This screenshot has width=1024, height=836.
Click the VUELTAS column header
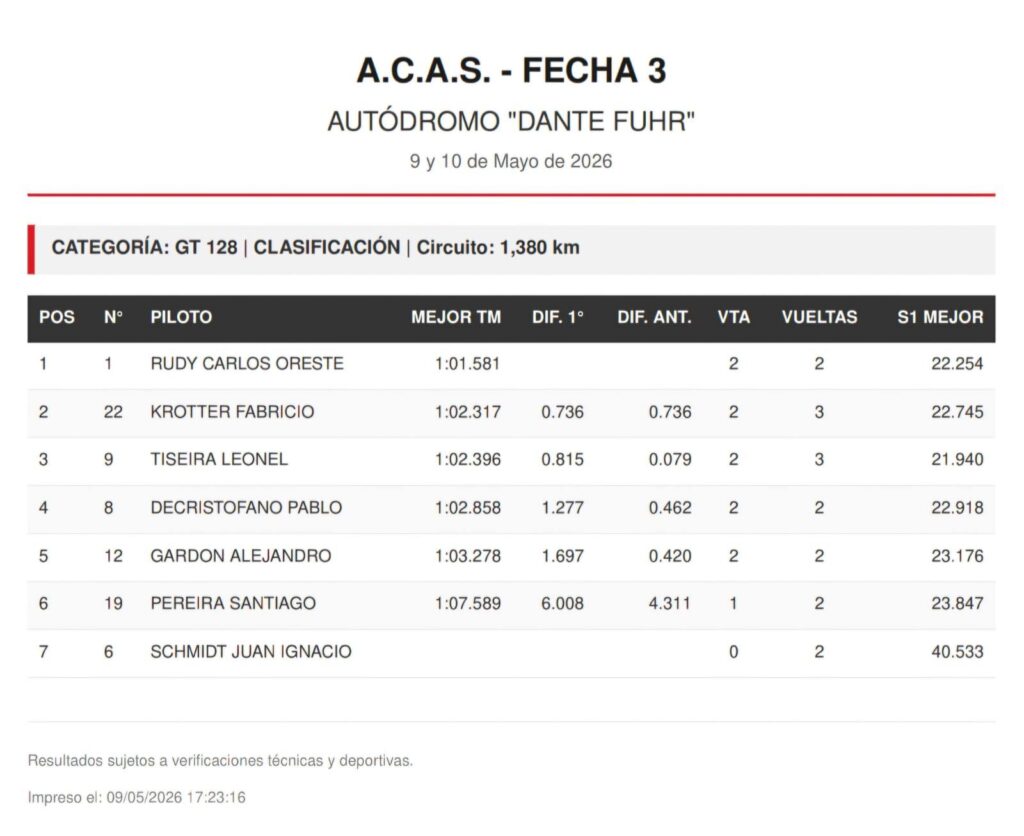point(820,317)
